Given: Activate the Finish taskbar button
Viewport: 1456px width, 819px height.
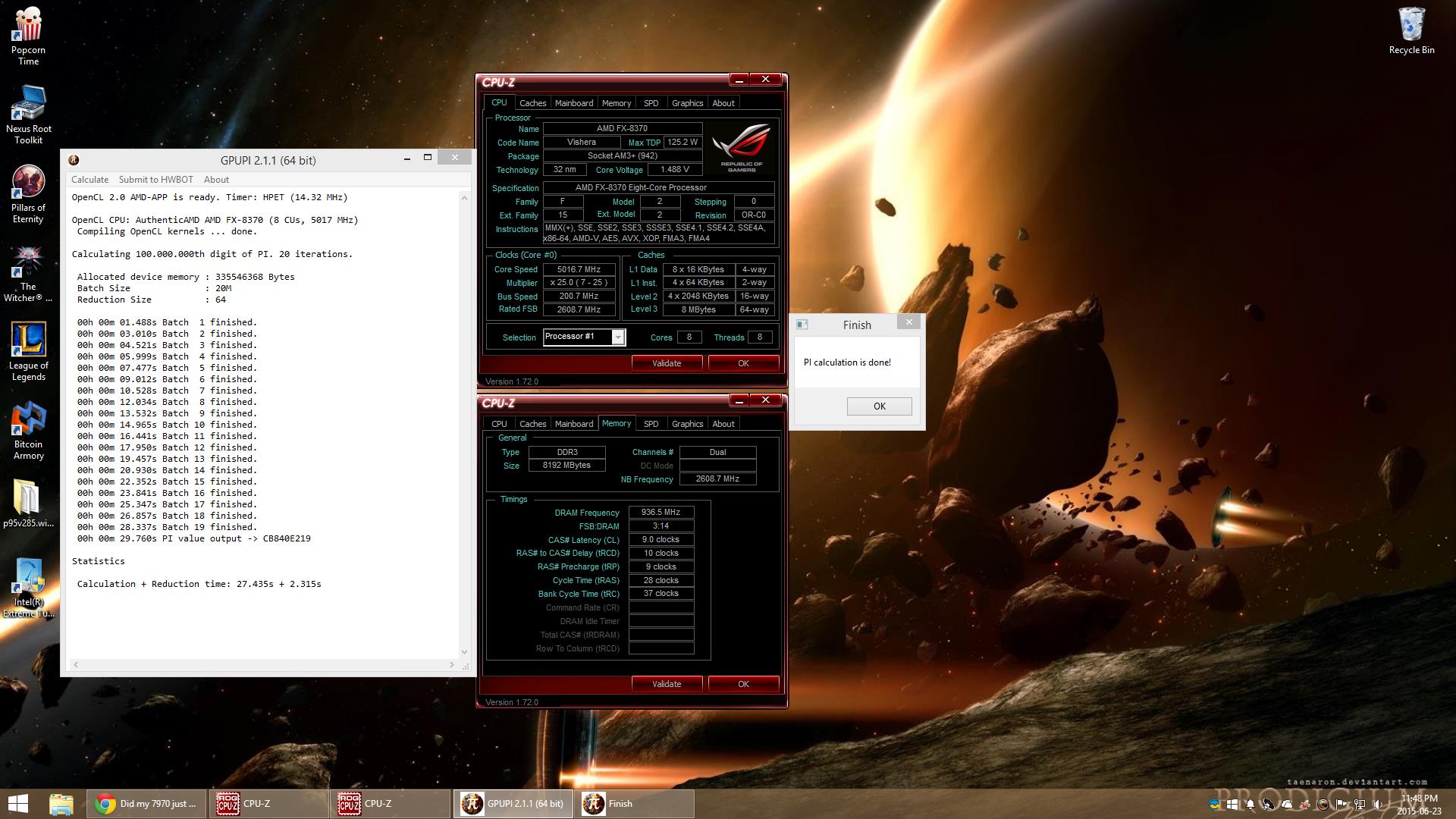Looking at the screenshot, I should pos(635,804).
